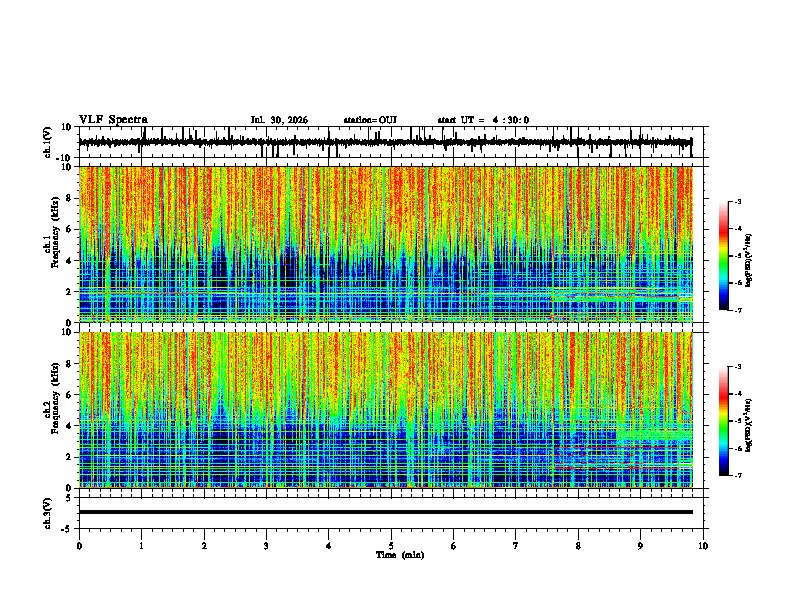792x612 pixels.
Task: Click the '8' kHz tick on ch.1 spectrogram
Action: point(69,198)
